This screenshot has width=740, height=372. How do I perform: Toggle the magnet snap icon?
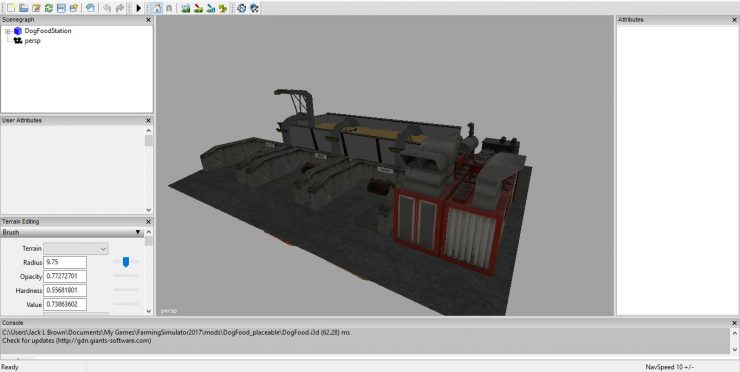(x=169, y=8)
